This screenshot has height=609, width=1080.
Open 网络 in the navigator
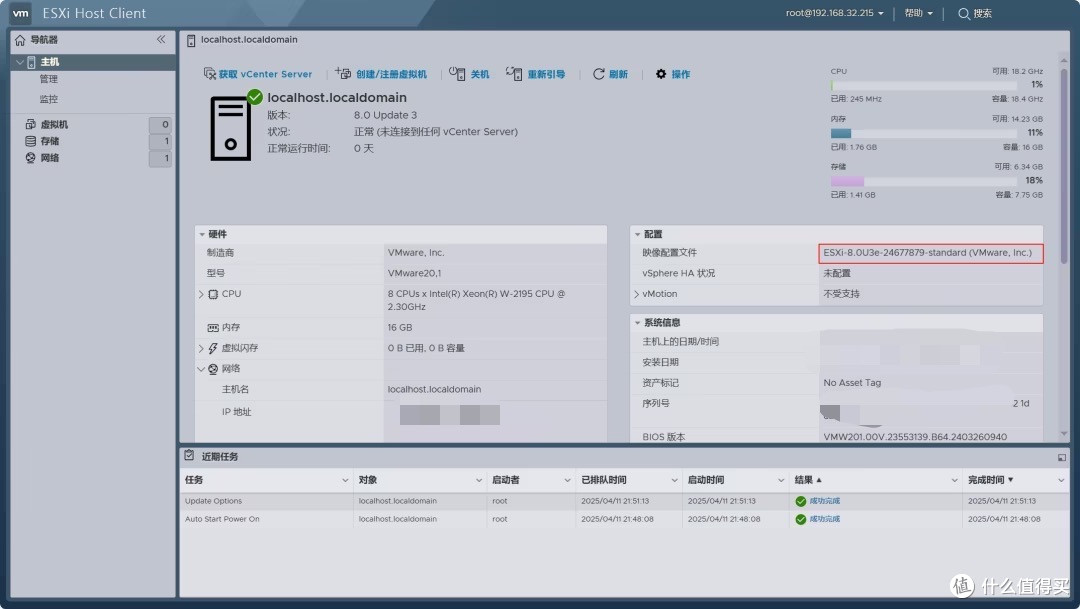click(x=50, y=158)
